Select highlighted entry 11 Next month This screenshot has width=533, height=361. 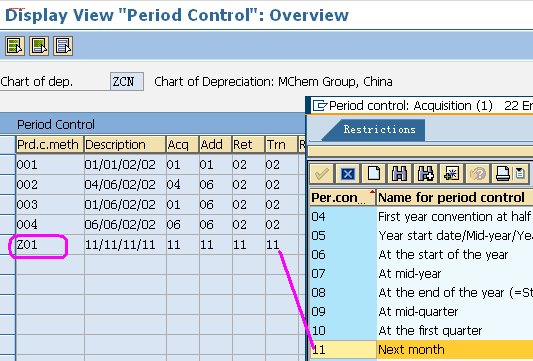[x=422, y=349]
